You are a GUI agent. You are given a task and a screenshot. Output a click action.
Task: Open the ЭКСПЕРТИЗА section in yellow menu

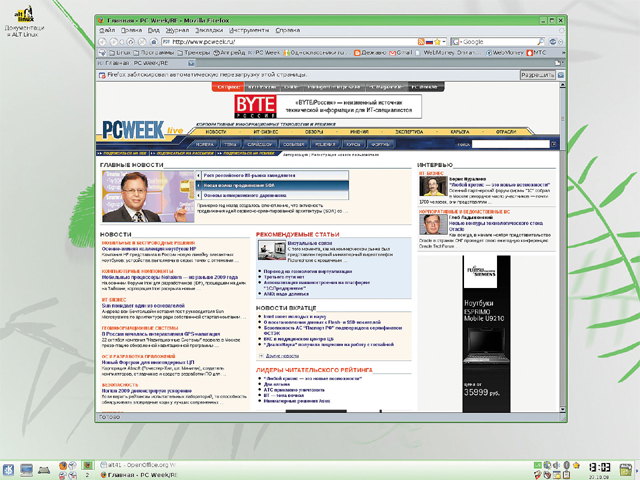pyautogui.click(x=409, y=132)
